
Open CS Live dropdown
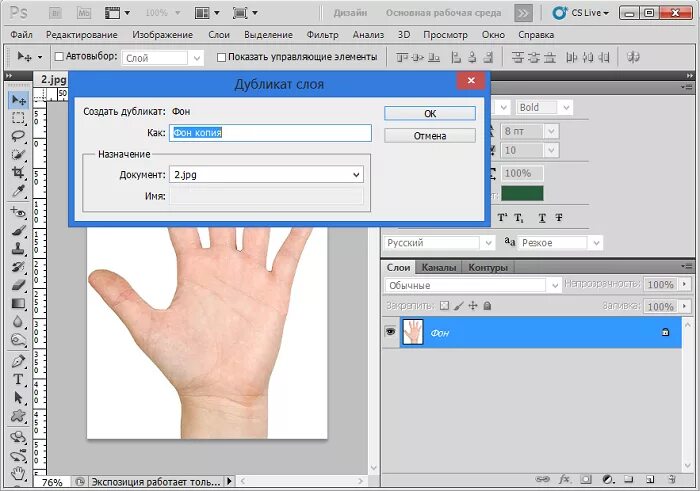581,13
